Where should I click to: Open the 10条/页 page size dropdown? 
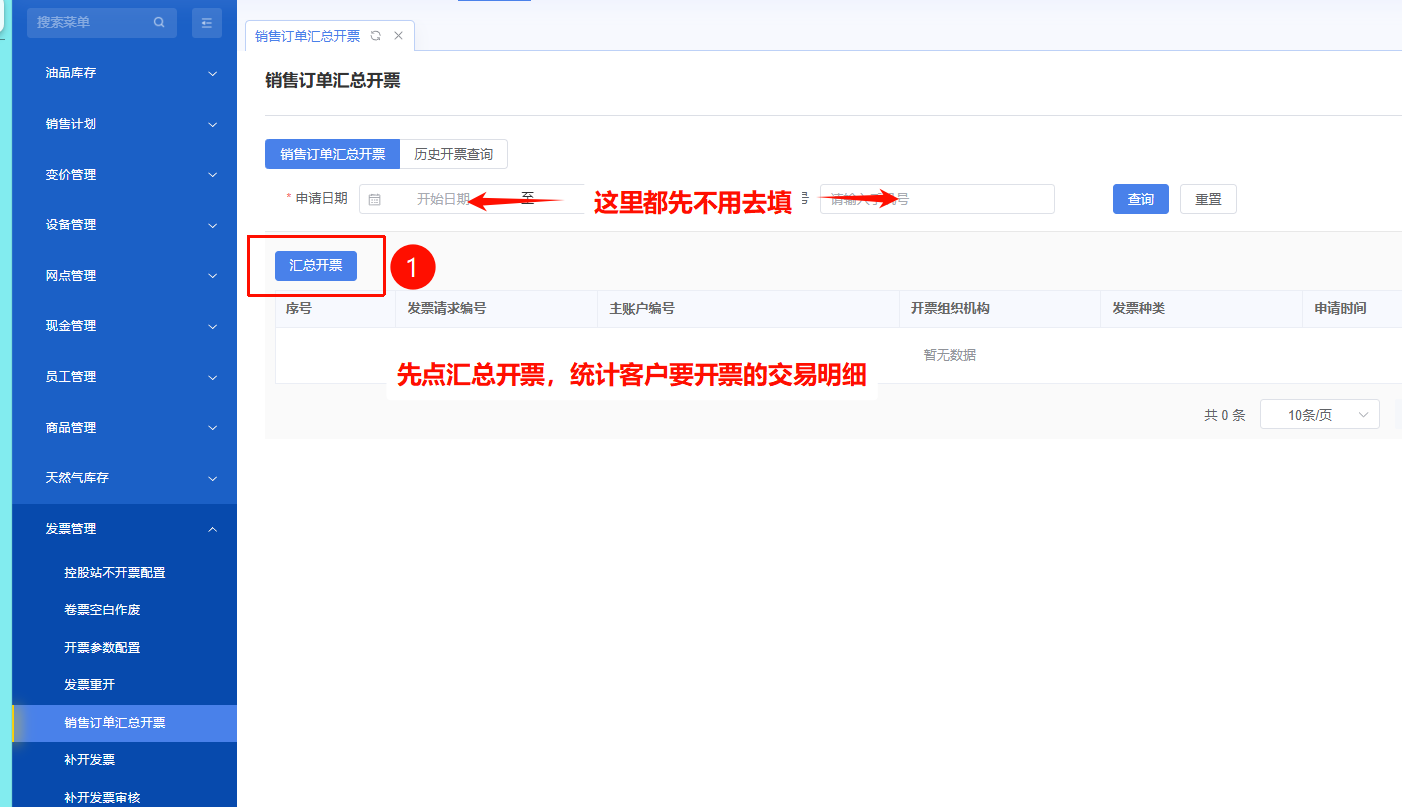(x=1319, y=415)
